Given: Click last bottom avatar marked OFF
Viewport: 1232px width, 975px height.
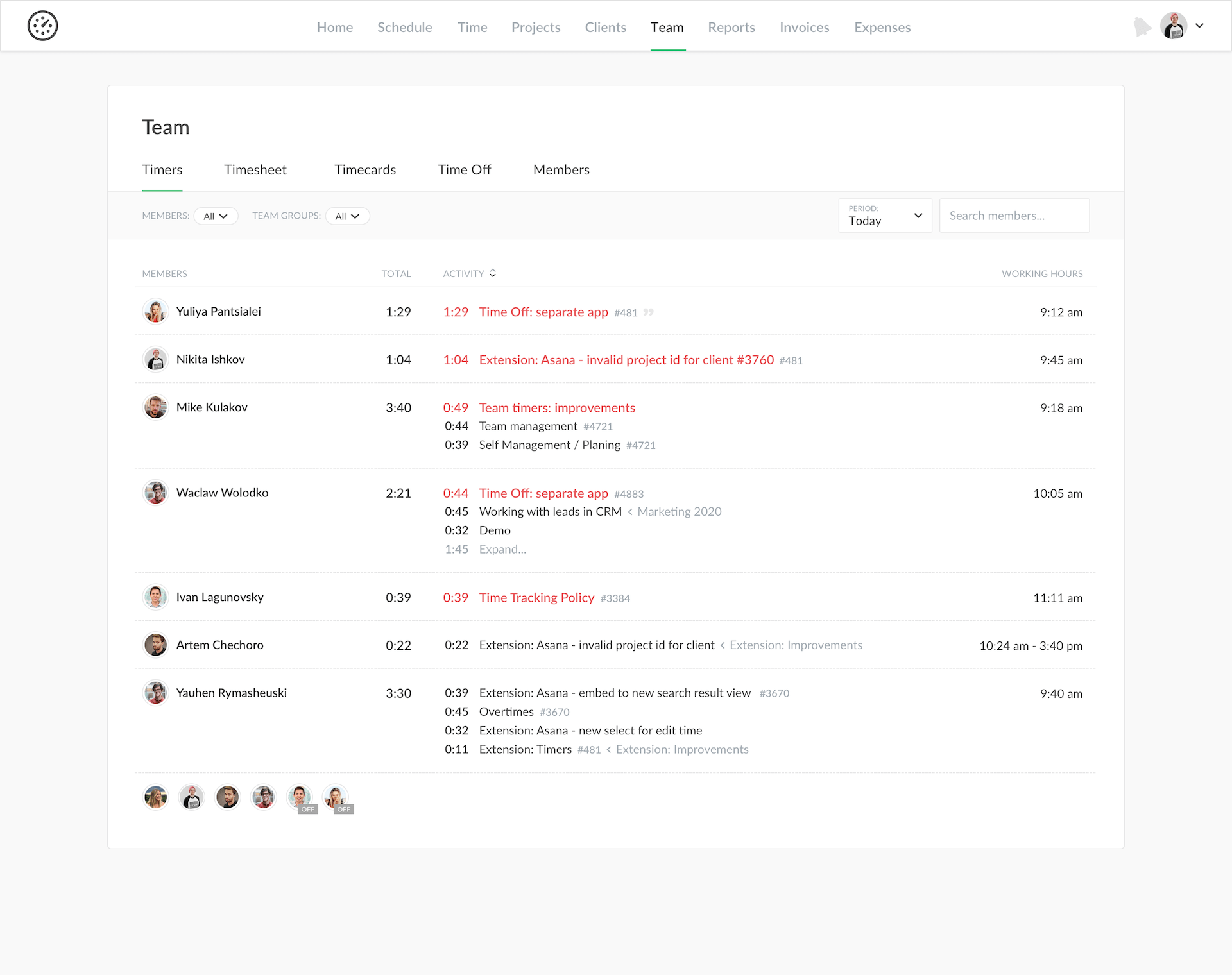Looking at the screenshot, I should point(336,797).
